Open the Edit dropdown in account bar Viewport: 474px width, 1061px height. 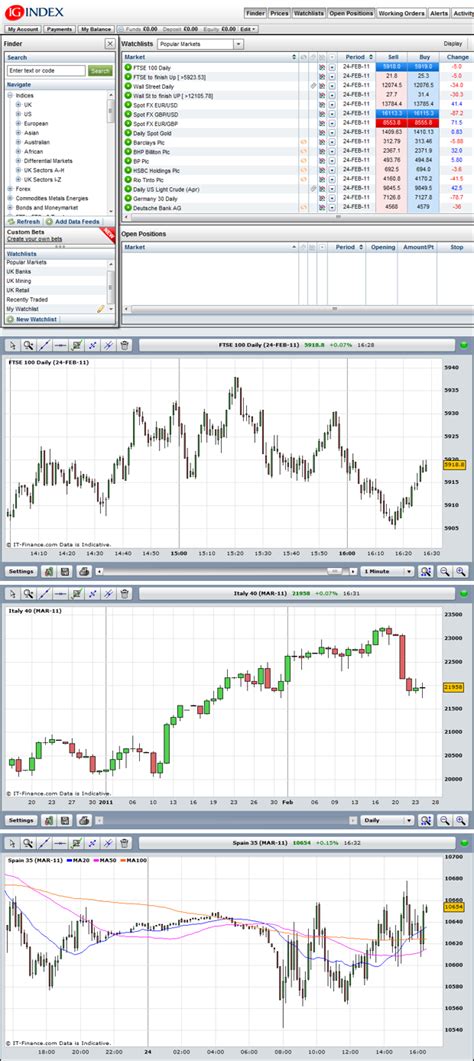click(248, 29)
